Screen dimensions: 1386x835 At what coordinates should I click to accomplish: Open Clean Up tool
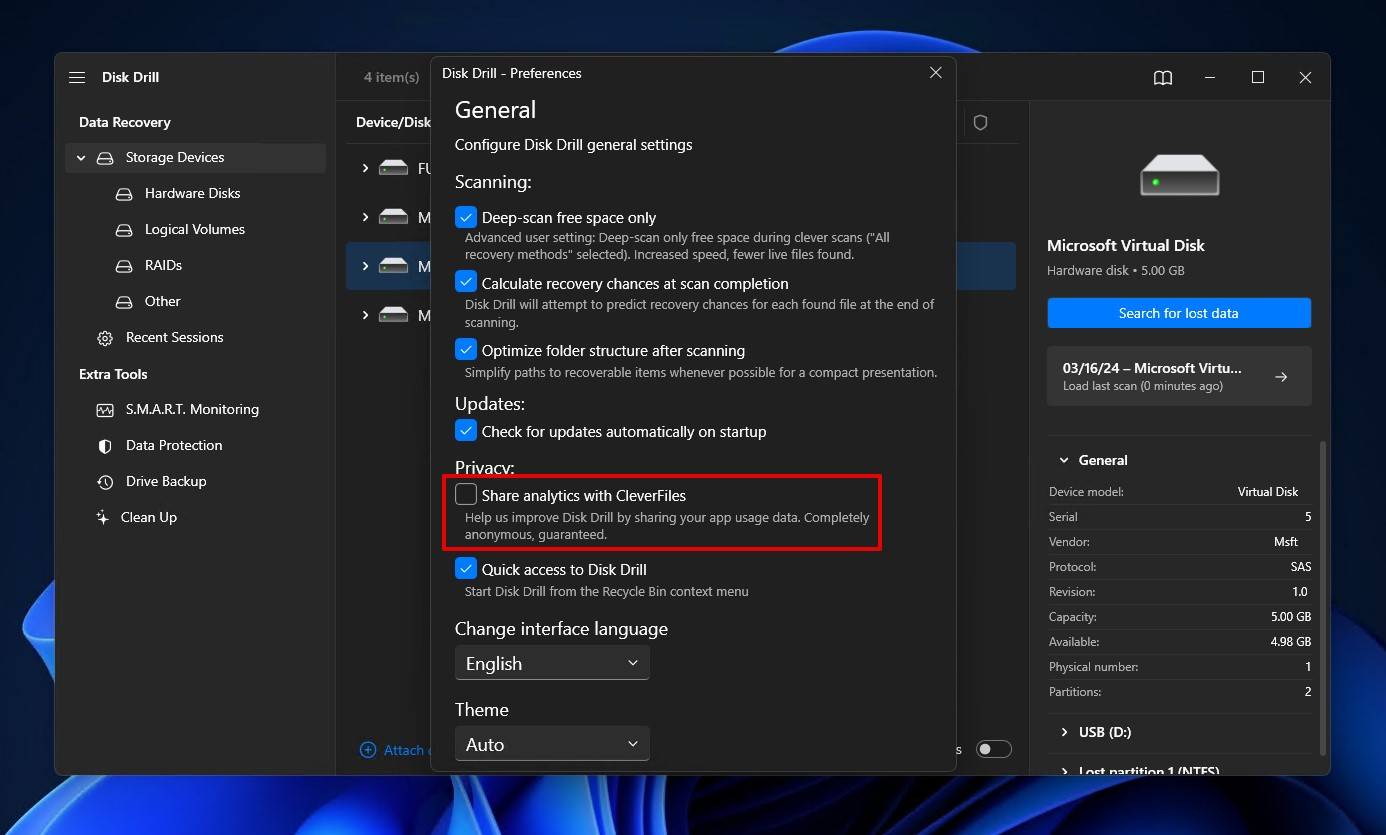click(148, 517)
